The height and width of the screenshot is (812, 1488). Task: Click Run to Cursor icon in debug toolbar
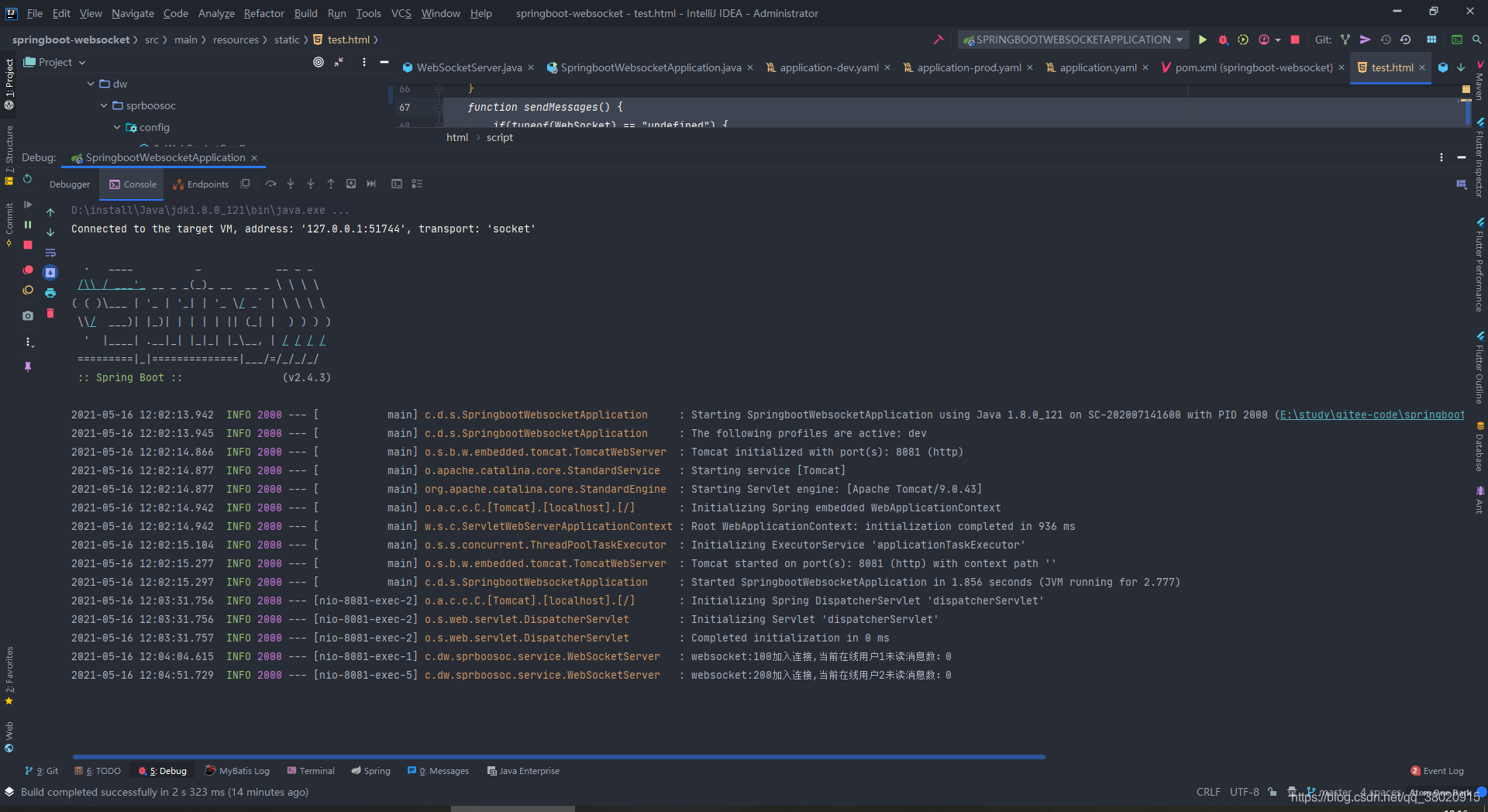pos(371,184)
